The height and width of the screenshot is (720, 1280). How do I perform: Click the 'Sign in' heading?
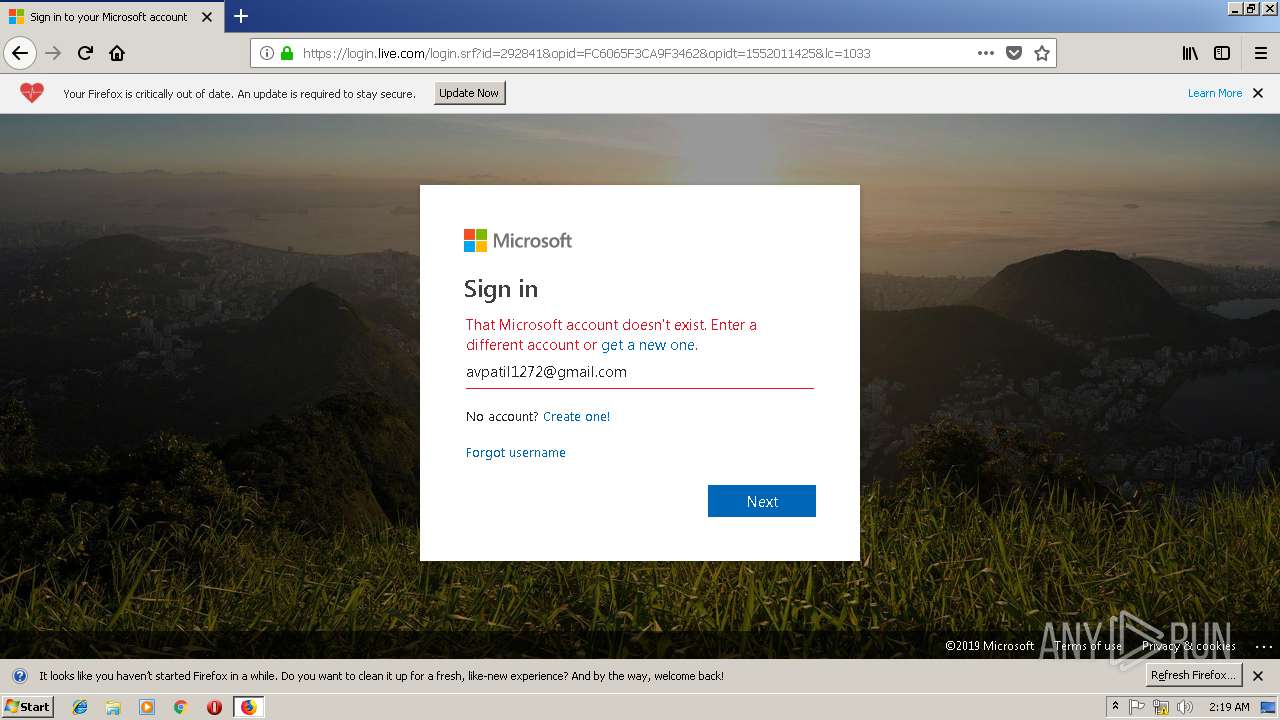501,289
